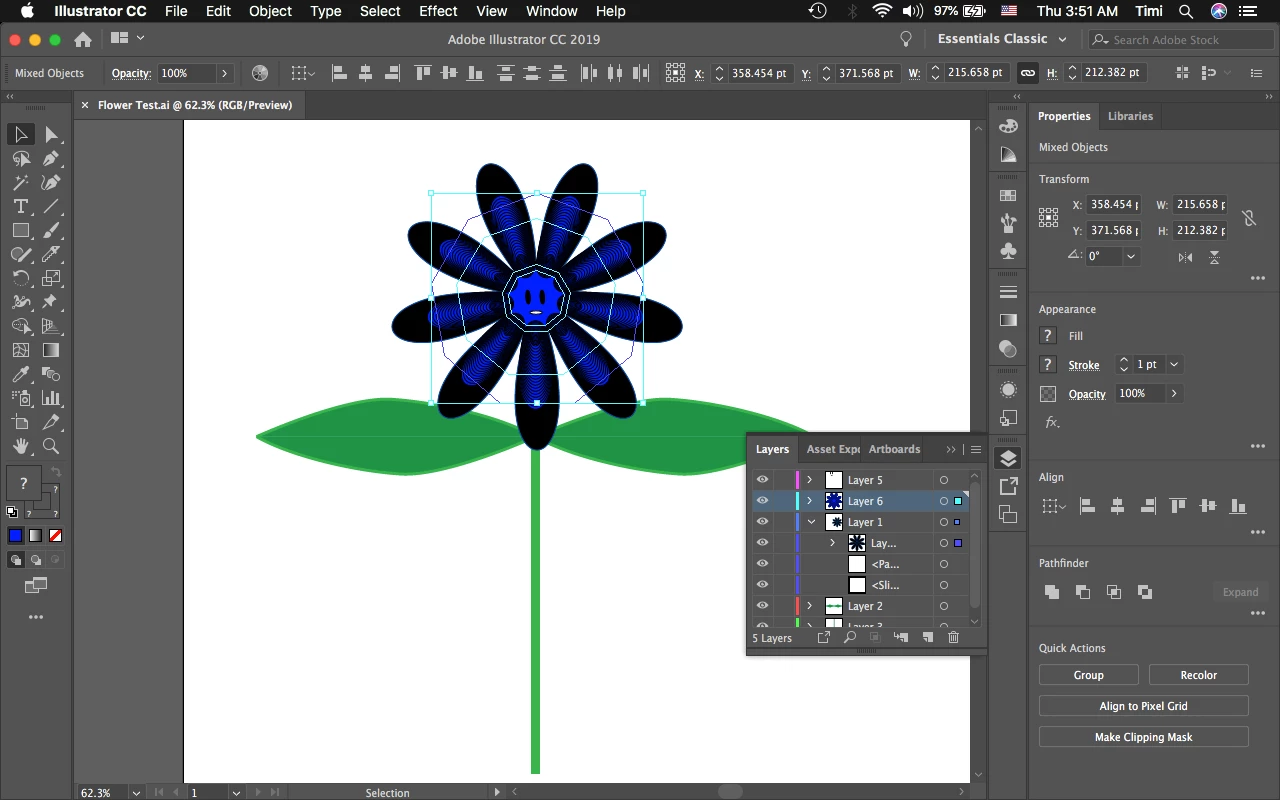Viewport: 1280px width, 800px height.
Task: Select the Line Segment tool
Action: click(x=51, y=206)
